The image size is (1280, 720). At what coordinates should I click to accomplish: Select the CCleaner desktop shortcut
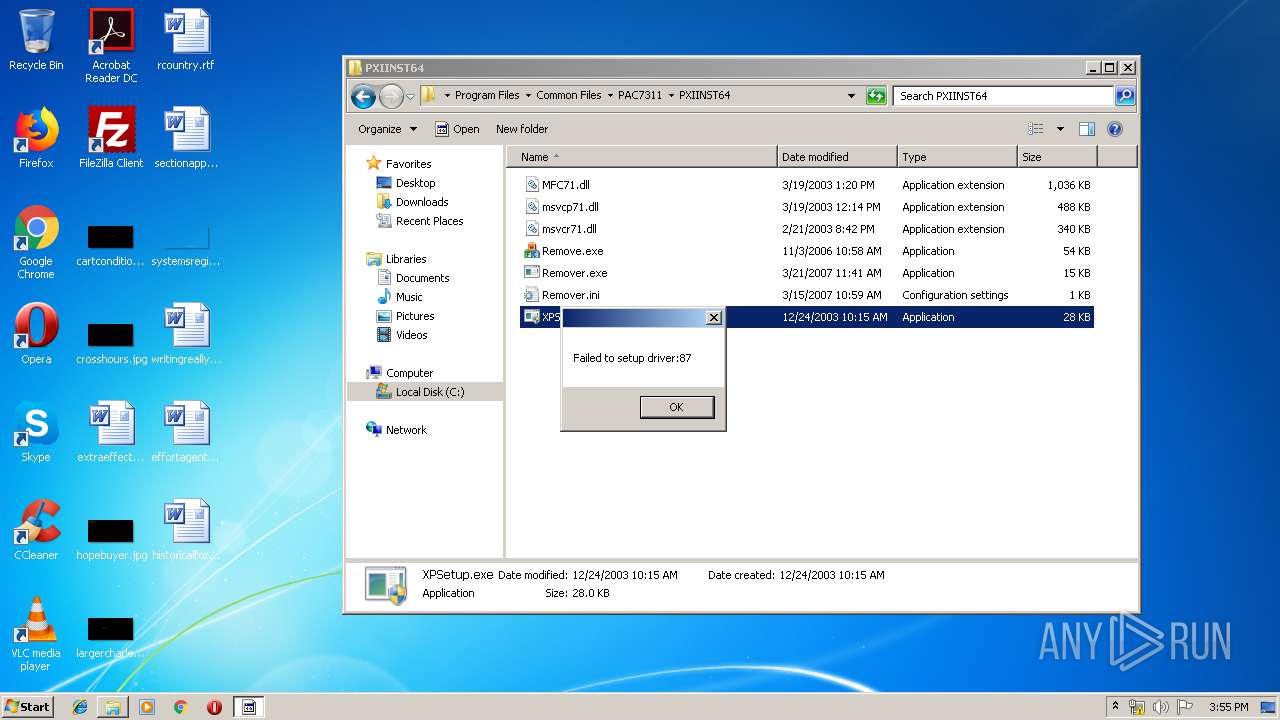coord(36,530)
